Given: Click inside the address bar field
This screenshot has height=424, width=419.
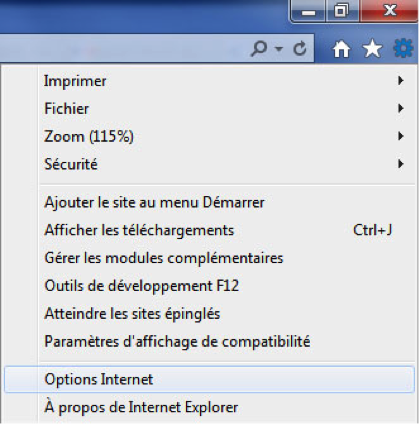Looking at the screenshot, I should pos(123,49).
